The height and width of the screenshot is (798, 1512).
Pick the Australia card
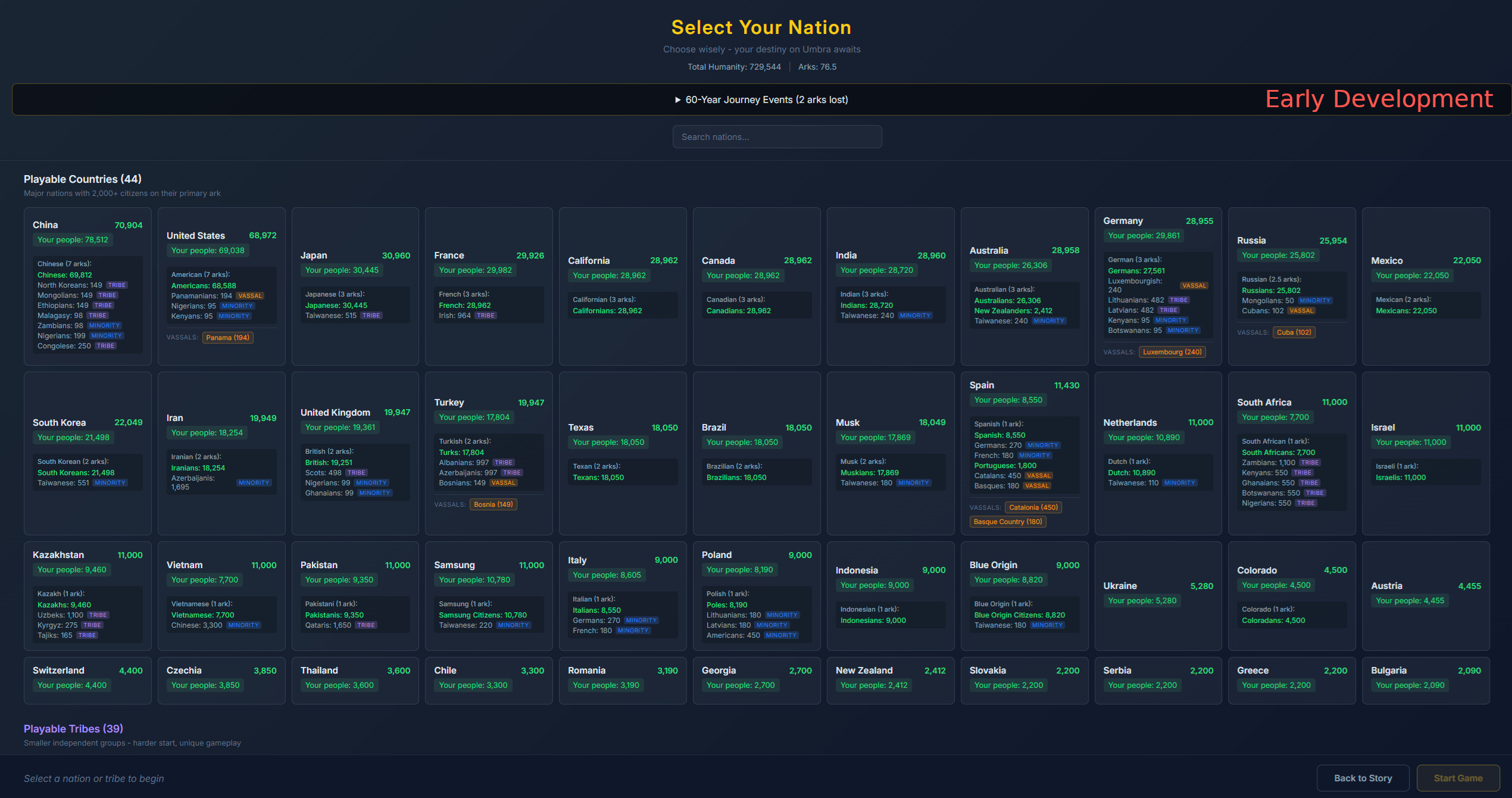(x=1024, y=286)
